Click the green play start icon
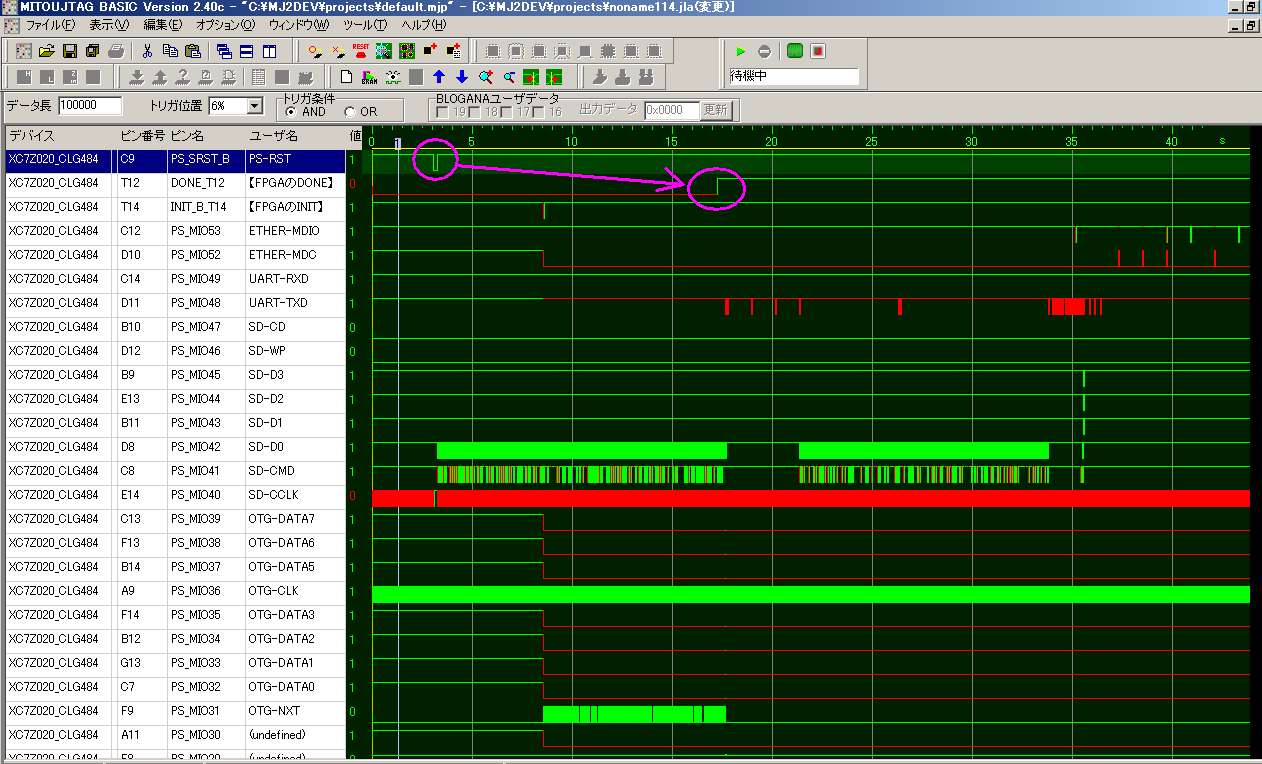Viewport: 1262px width, 764px height. click(741, 50)
